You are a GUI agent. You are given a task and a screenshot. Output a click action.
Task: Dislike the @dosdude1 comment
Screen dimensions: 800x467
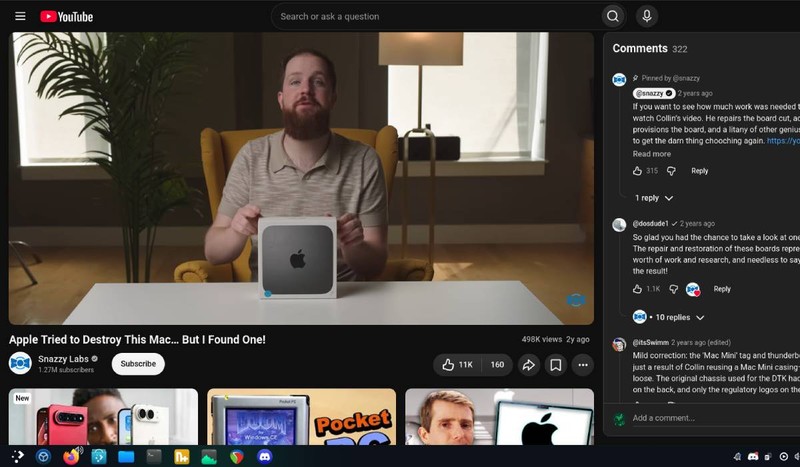(673, 289)
